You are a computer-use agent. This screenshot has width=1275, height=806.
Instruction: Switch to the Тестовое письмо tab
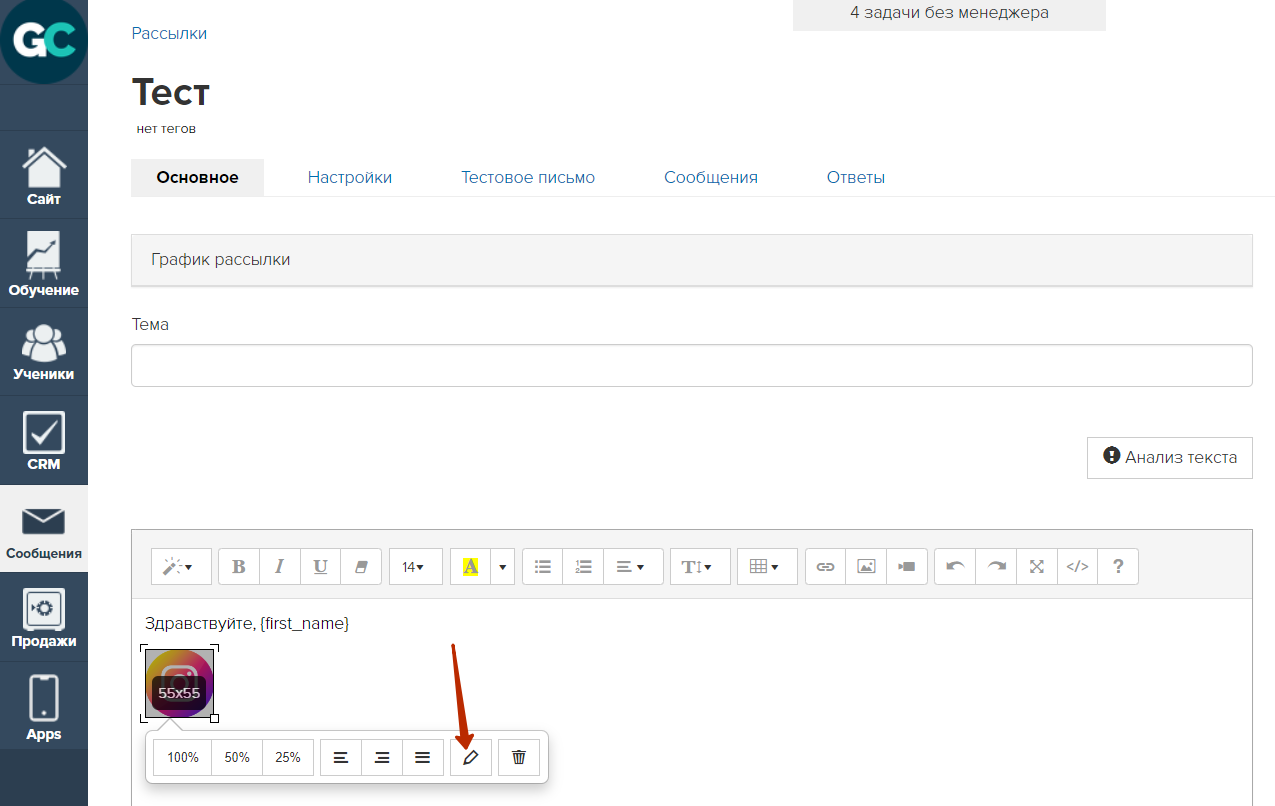tap(527, 177)
